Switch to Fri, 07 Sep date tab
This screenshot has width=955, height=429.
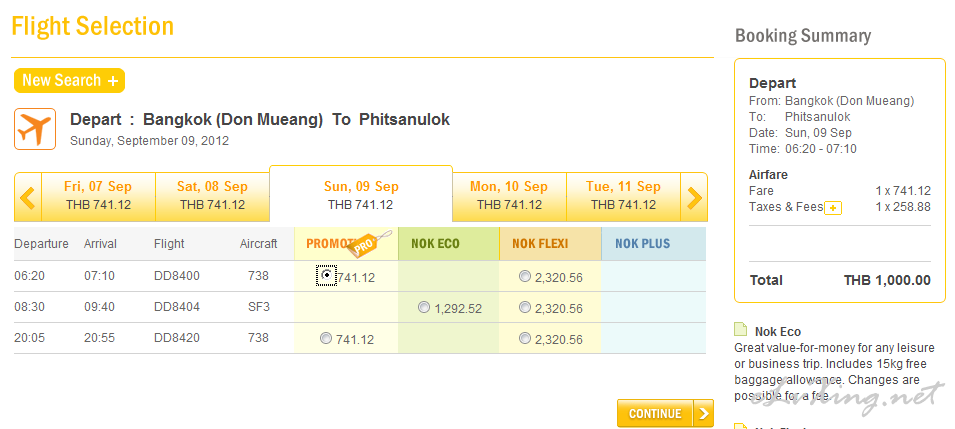[x=97, y=196]
